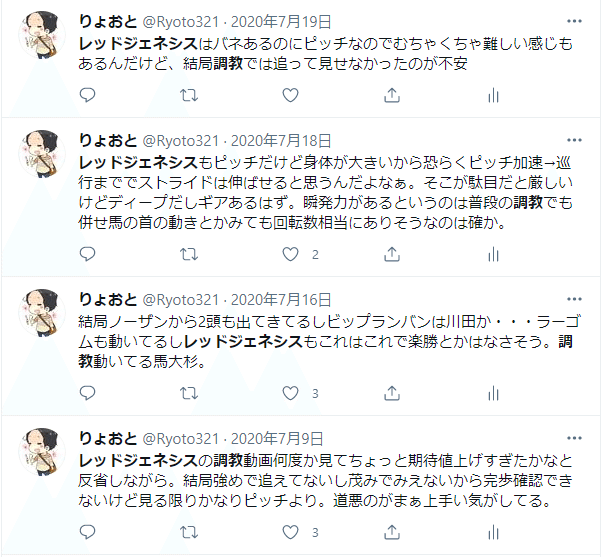View analytics for the July 19 tweet

coord(493,95)
